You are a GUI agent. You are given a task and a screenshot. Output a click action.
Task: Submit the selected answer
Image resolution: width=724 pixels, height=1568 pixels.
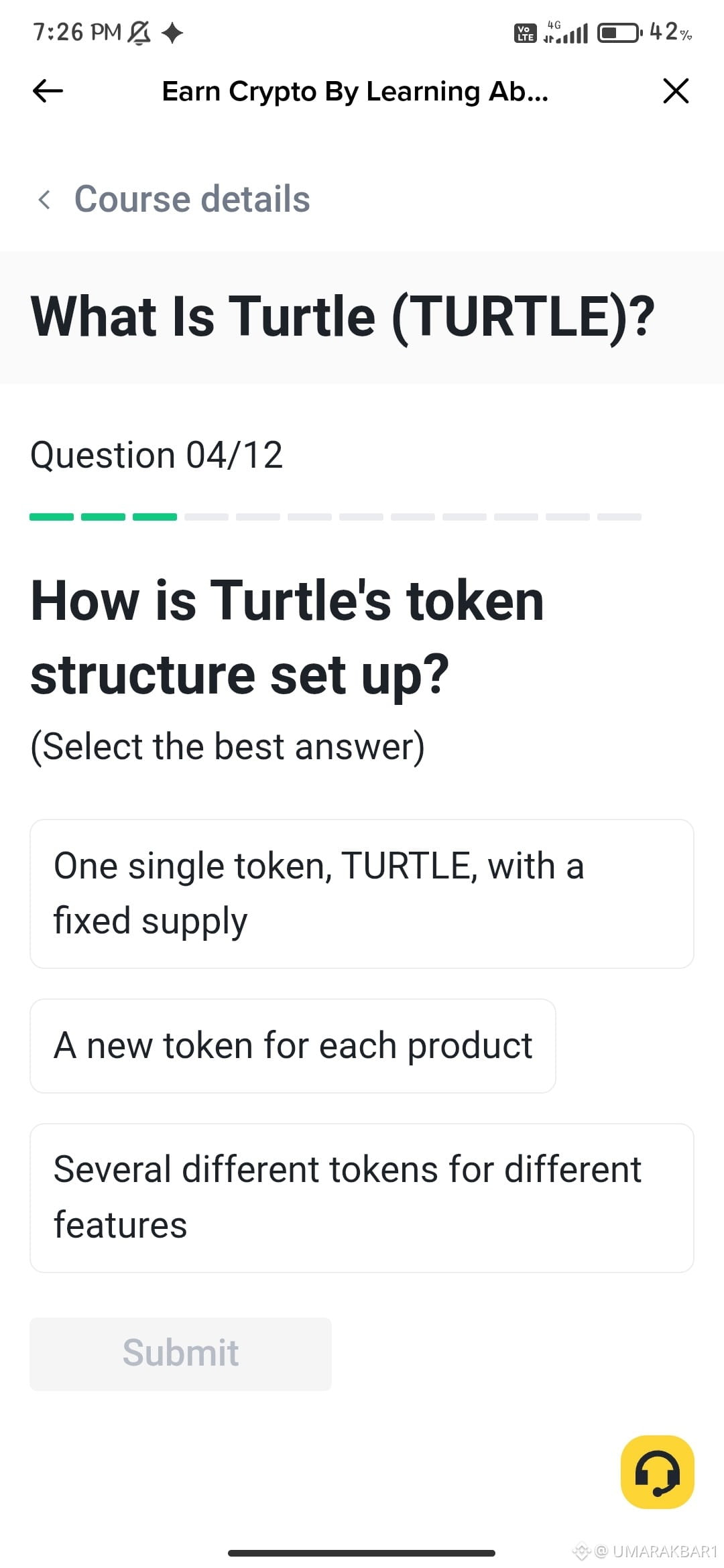[x=180, y=1354]
